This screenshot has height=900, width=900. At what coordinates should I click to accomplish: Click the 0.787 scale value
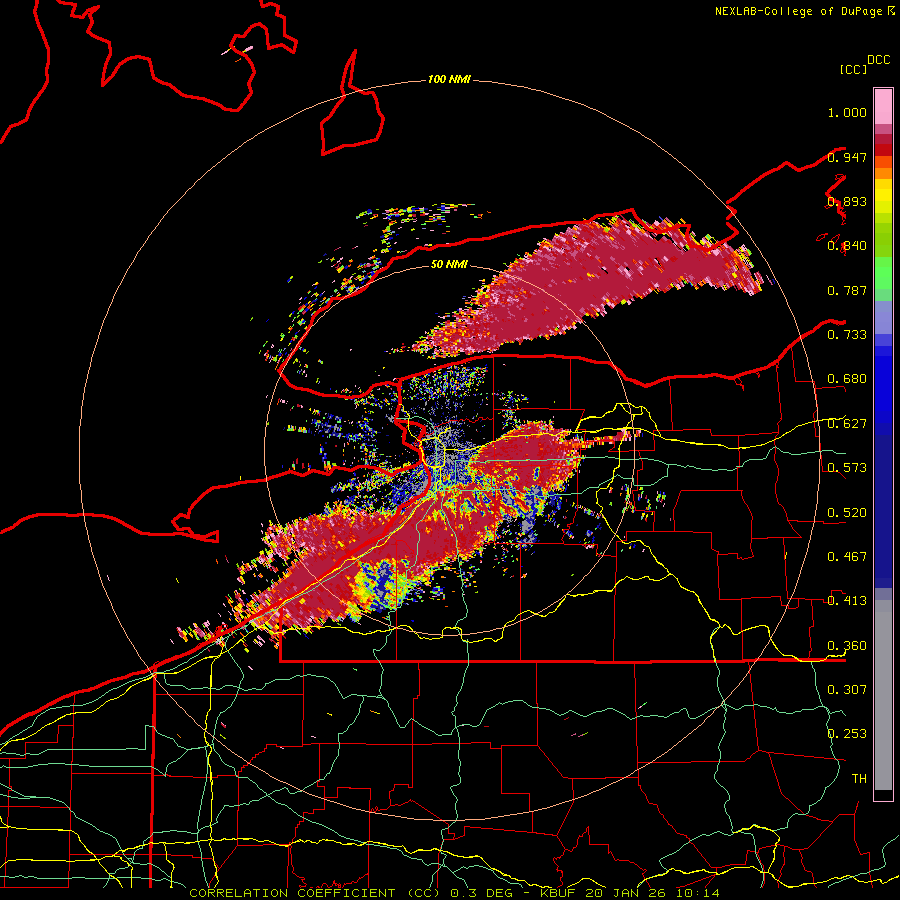tap(847, 290)
